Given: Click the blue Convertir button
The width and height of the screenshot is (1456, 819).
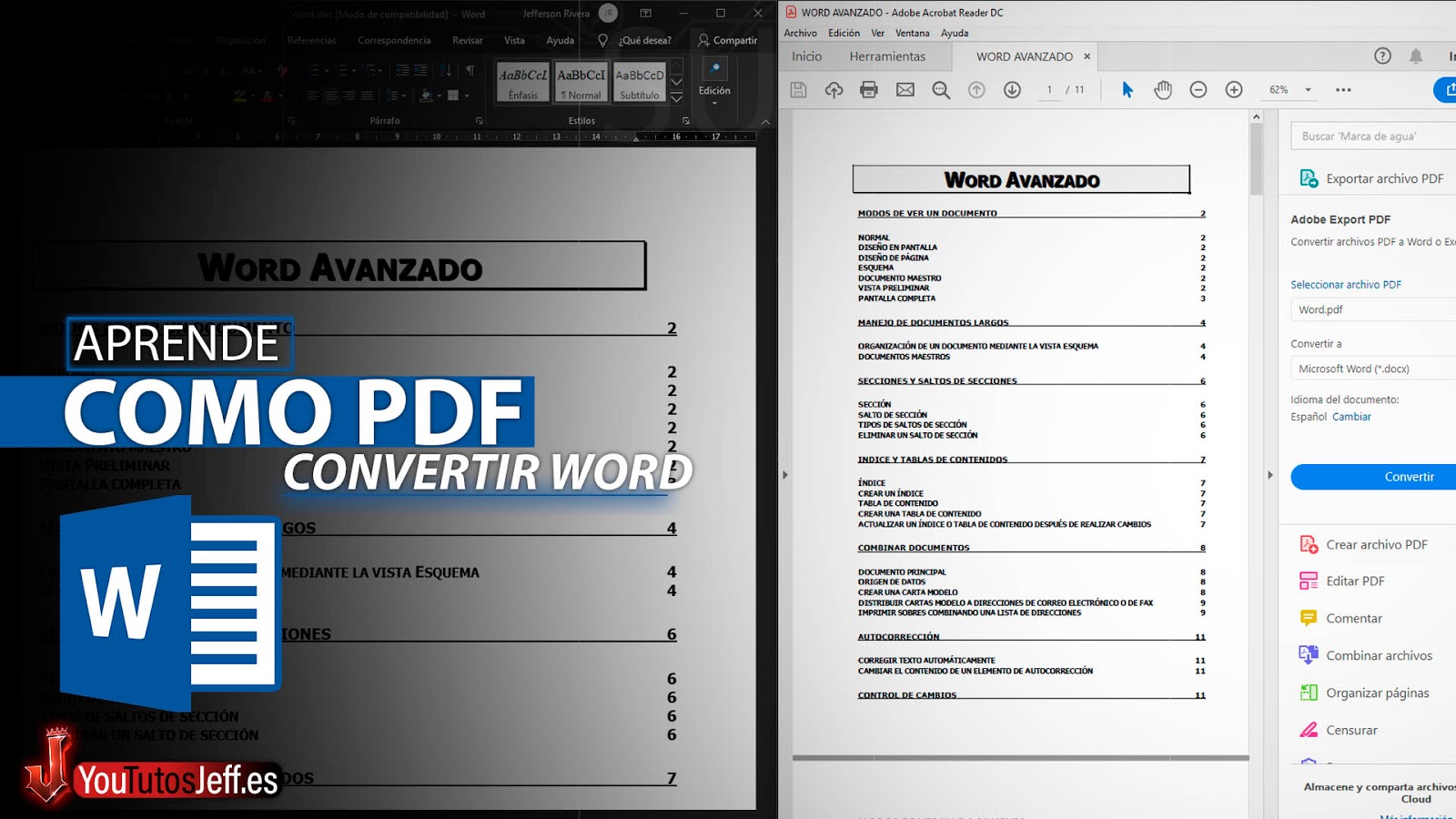Looking at the screenshot, I should click(1373, 477).
